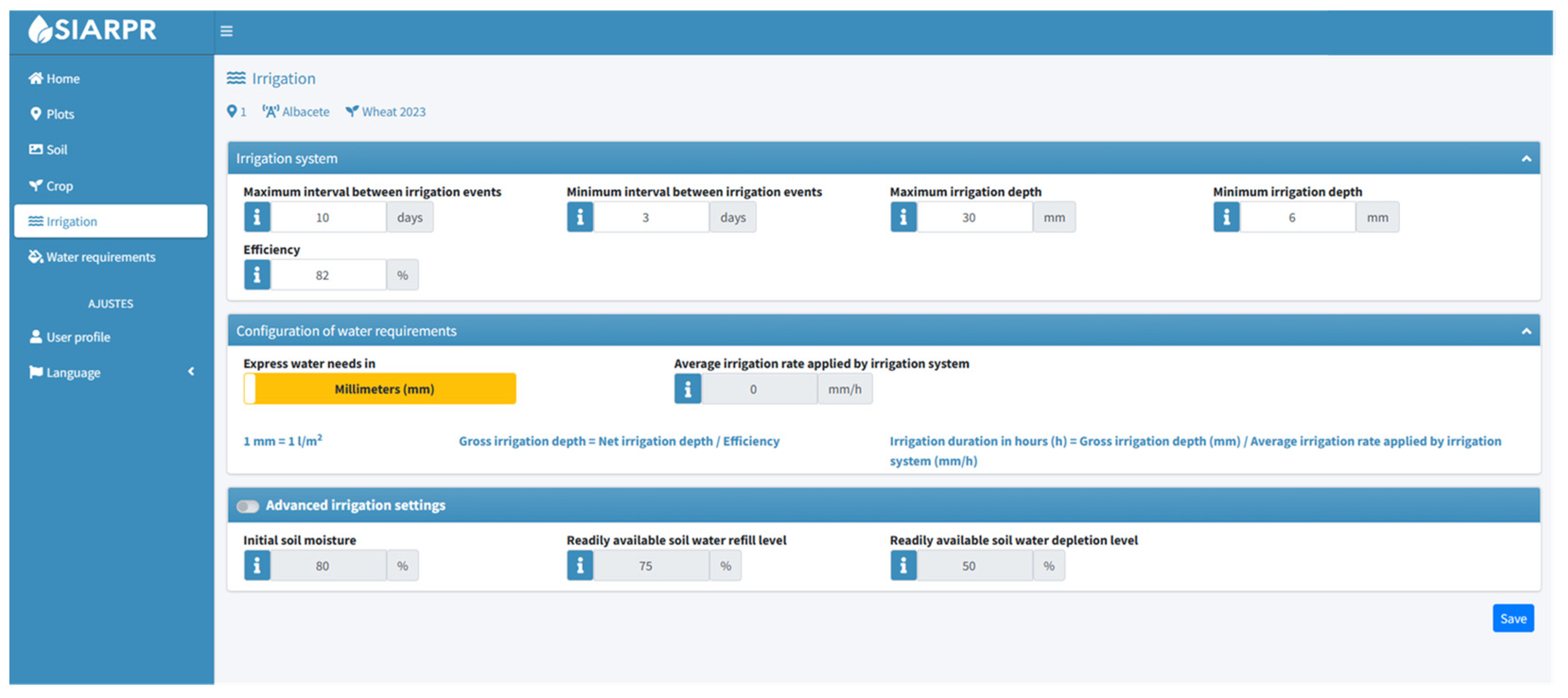Click info icon for Initial soil moisture

click(257, 566)
